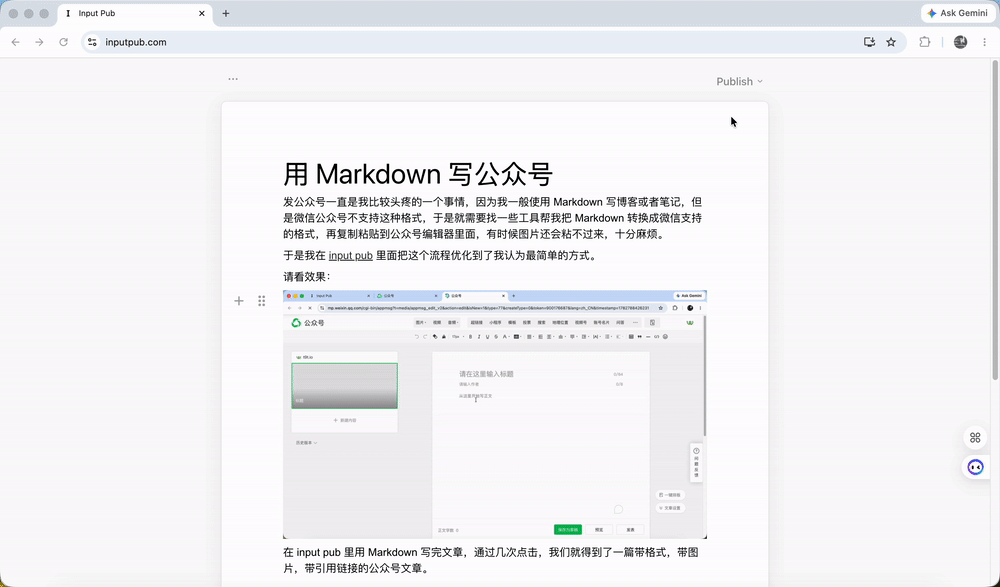Image resolution: width=1000 pixels, height=587 pixels.
Task: Open the three-dot document menu above the page
Action: click(x=233, y=79)
